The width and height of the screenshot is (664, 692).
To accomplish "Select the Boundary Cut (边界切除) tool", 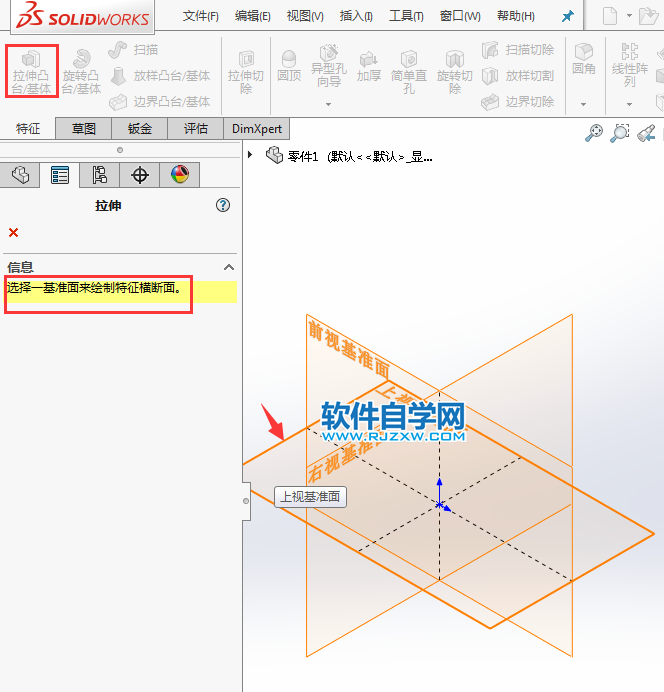I will pyautogui.click(x=518, y=102).
